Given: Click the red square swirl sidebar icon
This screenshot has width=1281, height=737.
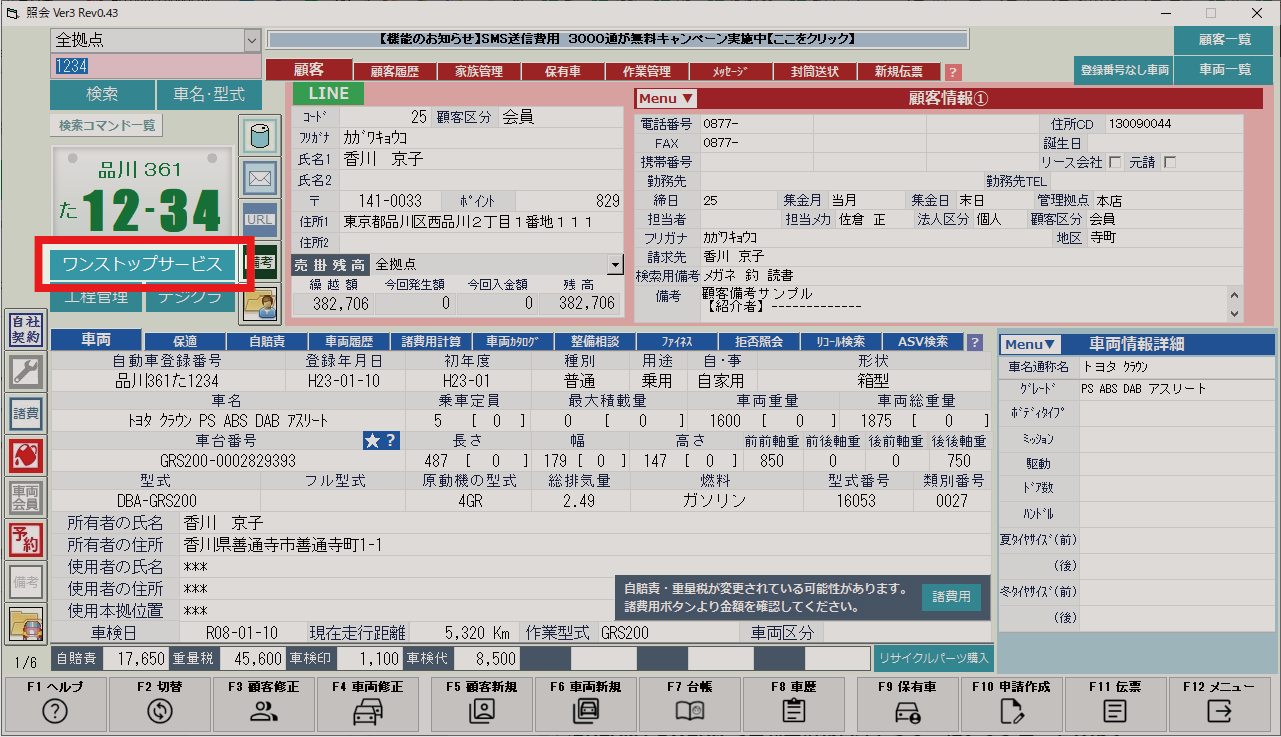Looking at the screenshot, I should pos(25,455).
